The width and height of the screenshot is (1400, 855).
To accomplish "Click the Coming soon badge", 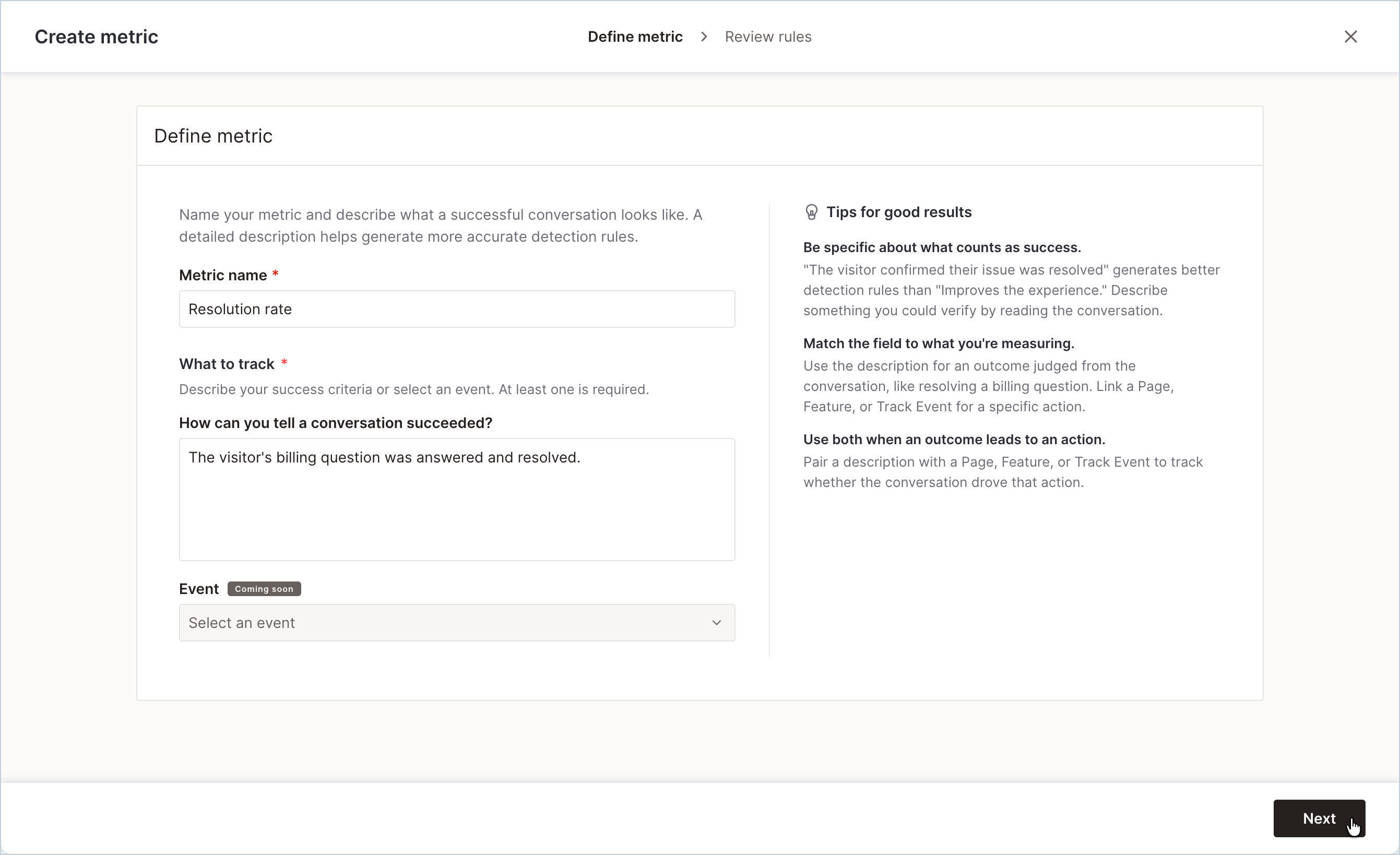I will pos(264,589).
